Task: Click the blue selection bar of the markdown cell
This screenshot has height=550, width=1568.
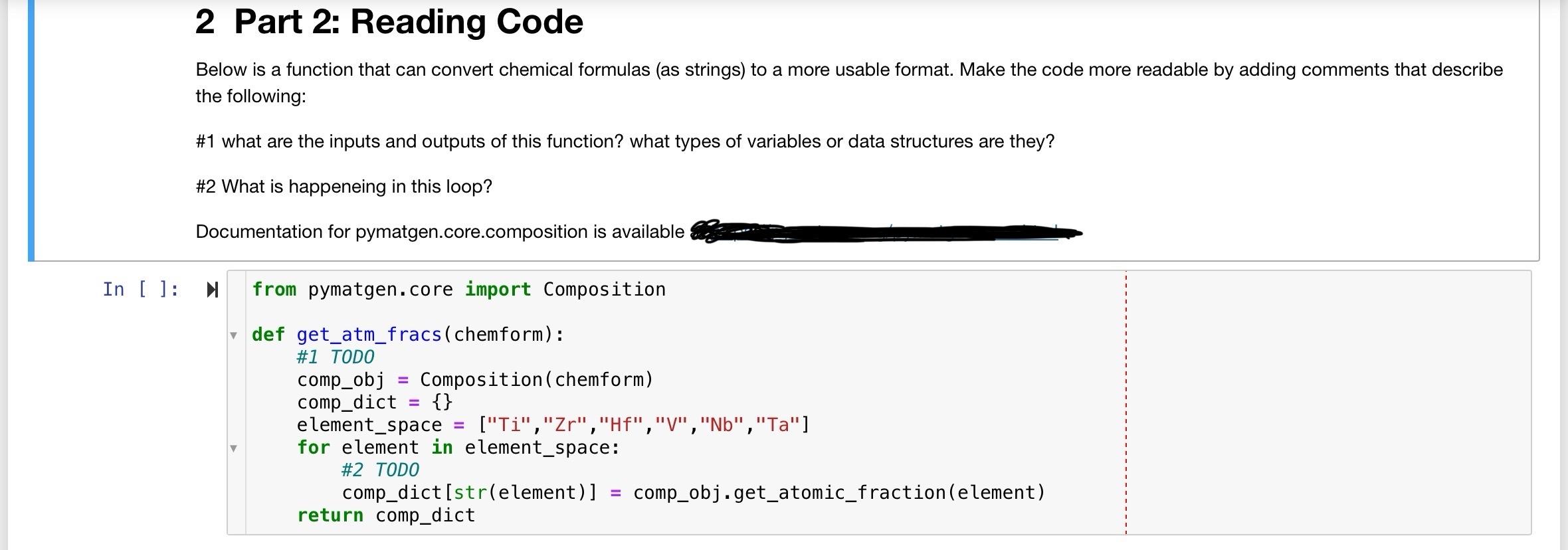Action: tap(29, 126)
